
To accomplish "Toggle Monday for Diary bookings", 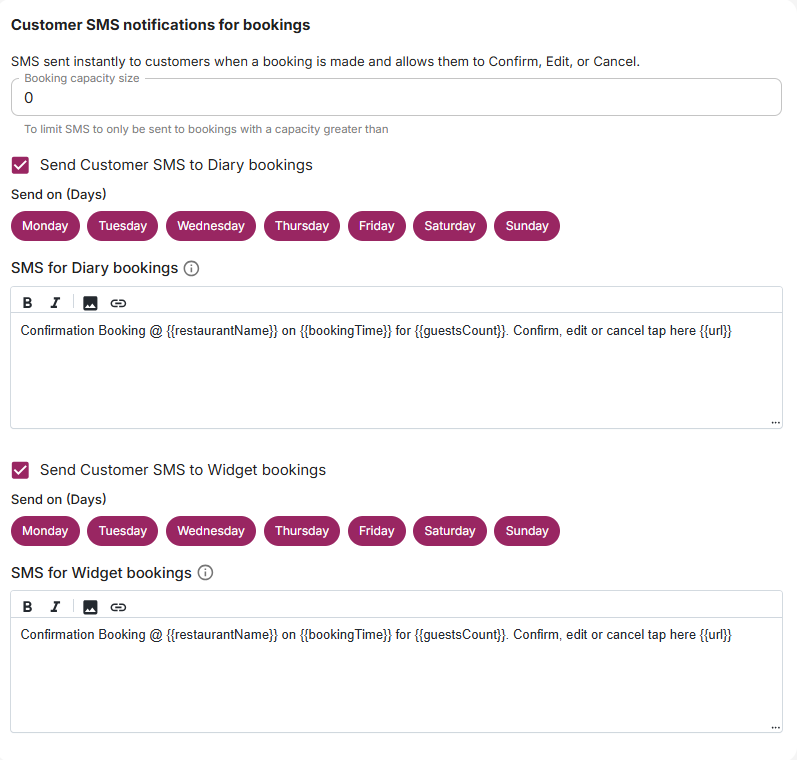I will pos(45,226).
